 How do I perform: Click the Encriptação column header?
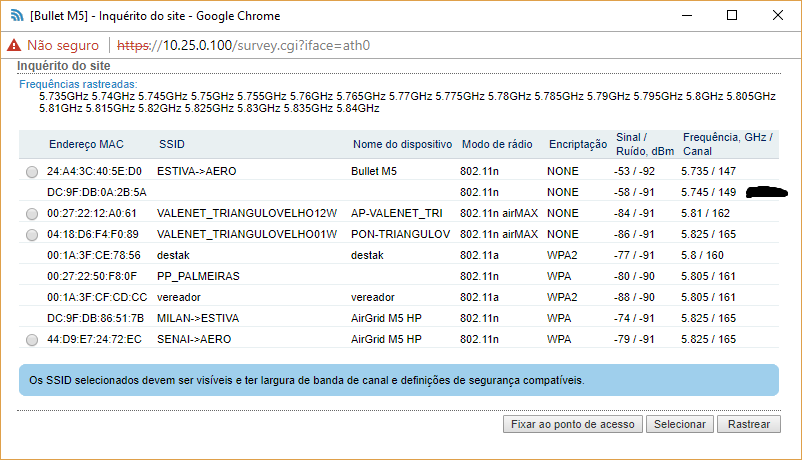point(577,145)
